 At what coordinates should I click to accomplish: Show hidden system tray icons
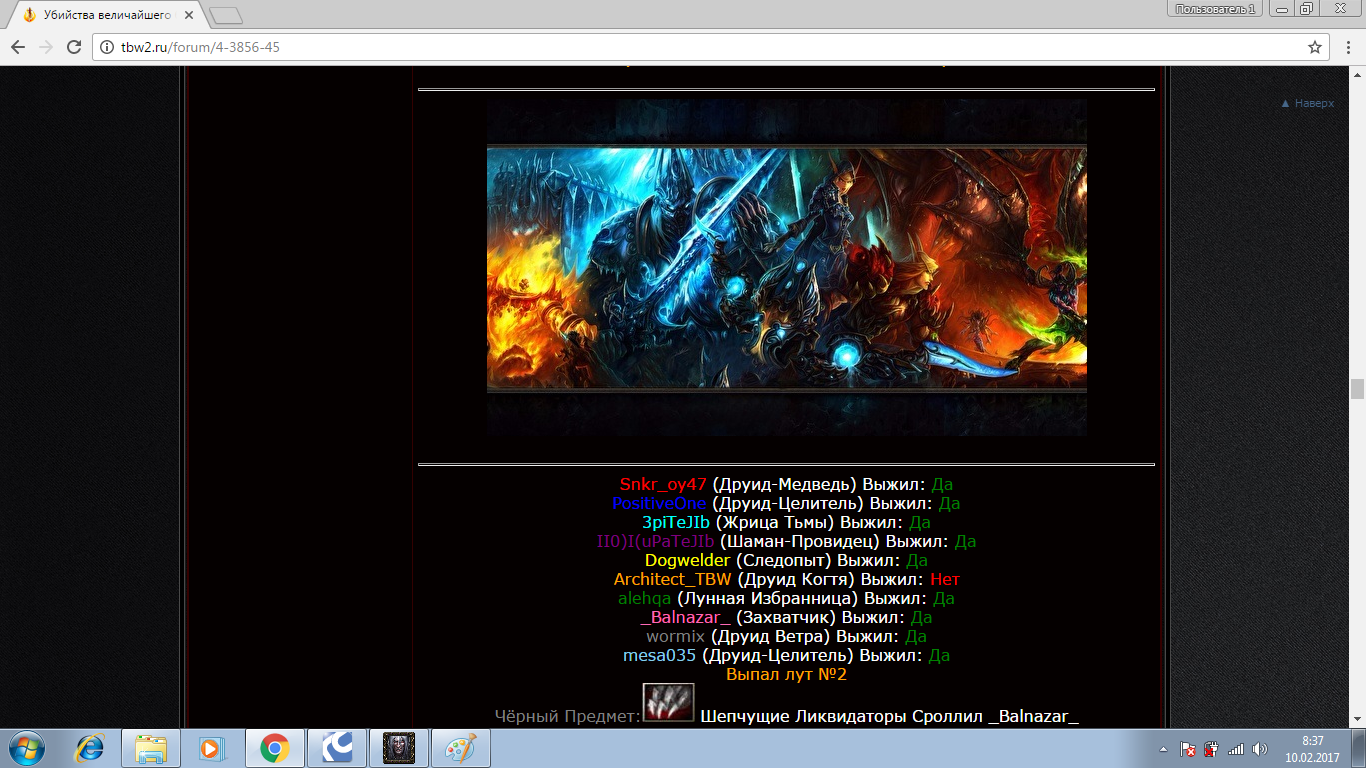click(x=1163, y=748)
